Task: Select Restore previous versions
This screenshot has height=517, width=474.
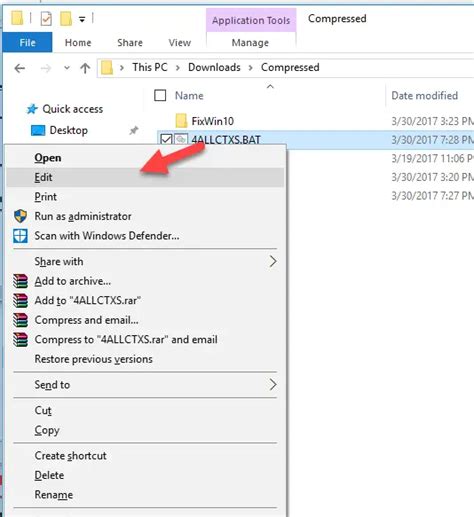Action: [145, 359]
